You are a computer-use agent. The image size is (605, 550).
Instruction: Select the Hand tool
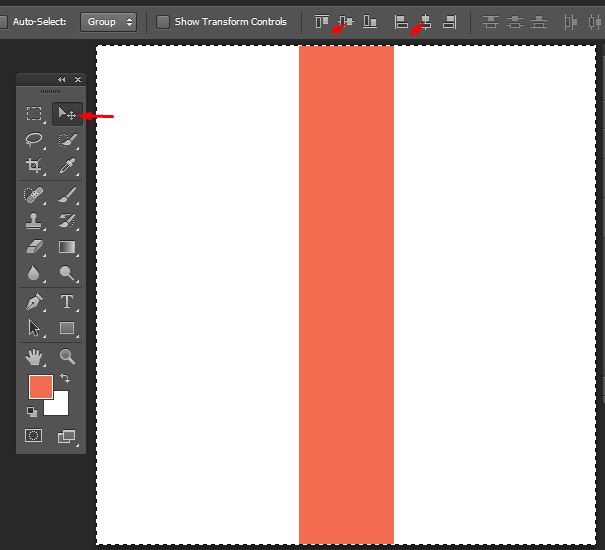click(x=34, y=357)
